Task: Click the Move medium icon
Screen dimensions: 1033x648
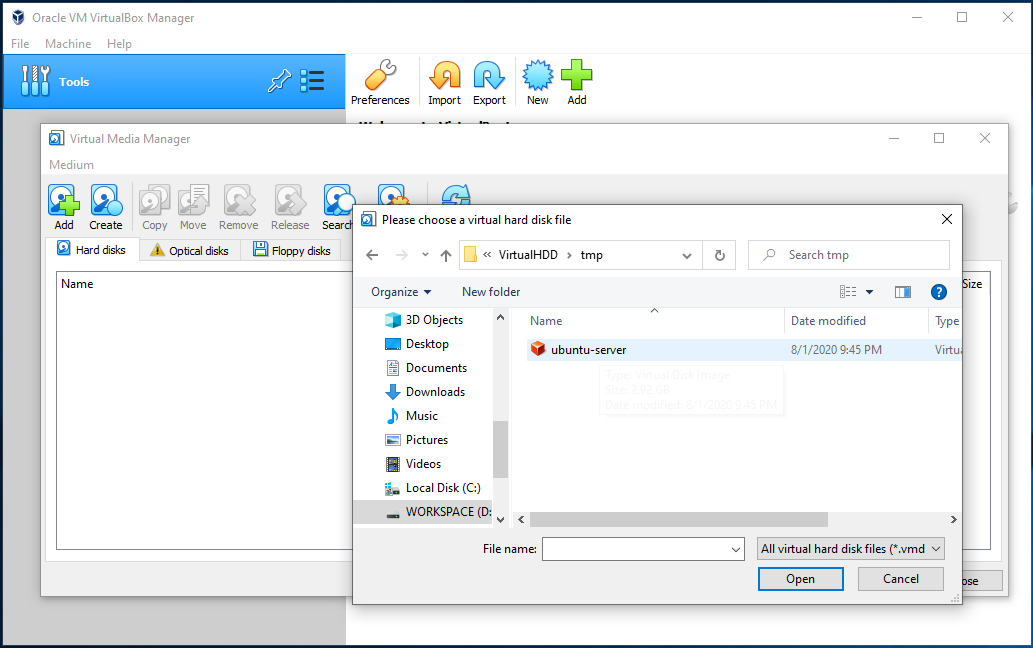Action: point(193,207)
